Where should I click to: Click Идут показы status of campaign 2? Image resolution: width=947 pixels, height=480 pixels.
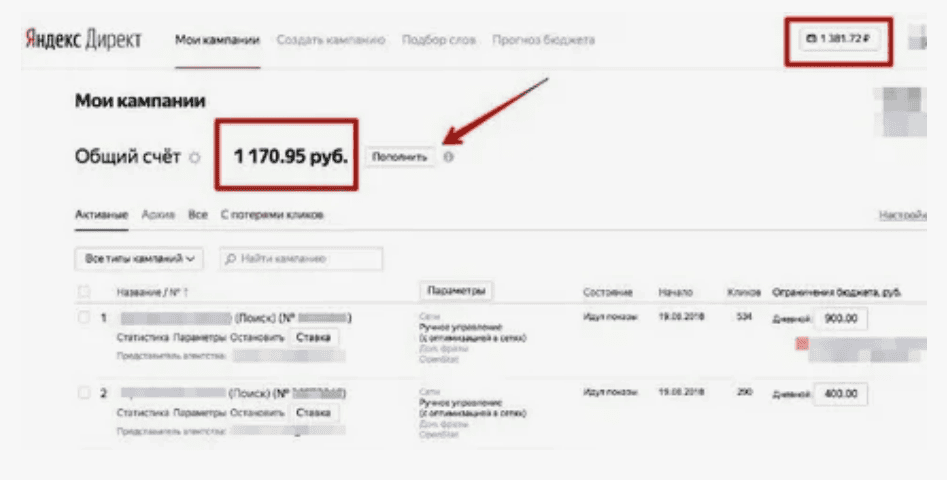(610, 392)
